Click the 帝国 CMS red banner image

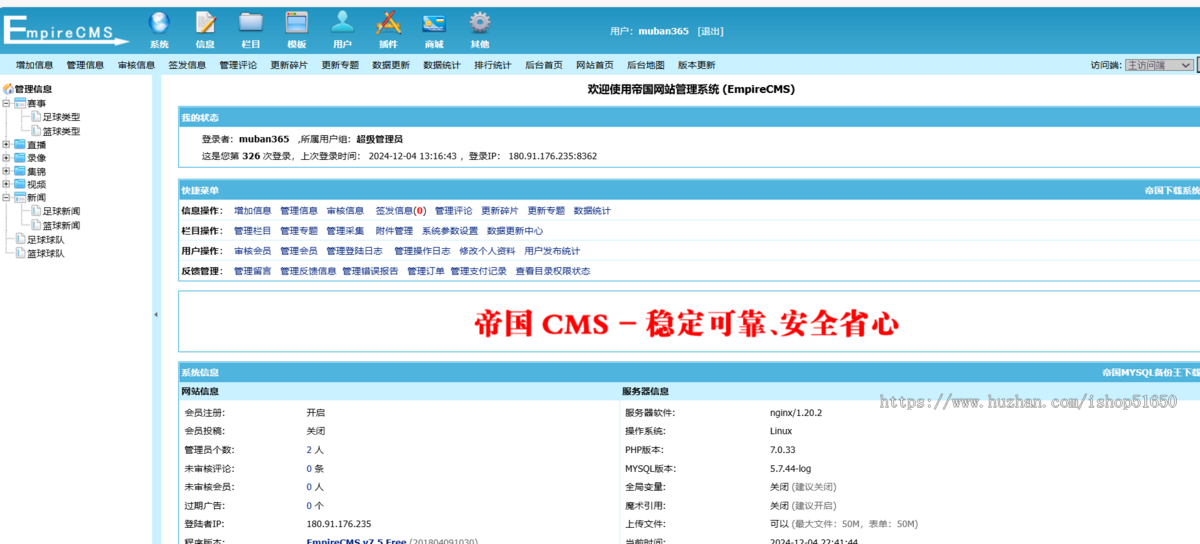tap(689, 322)
